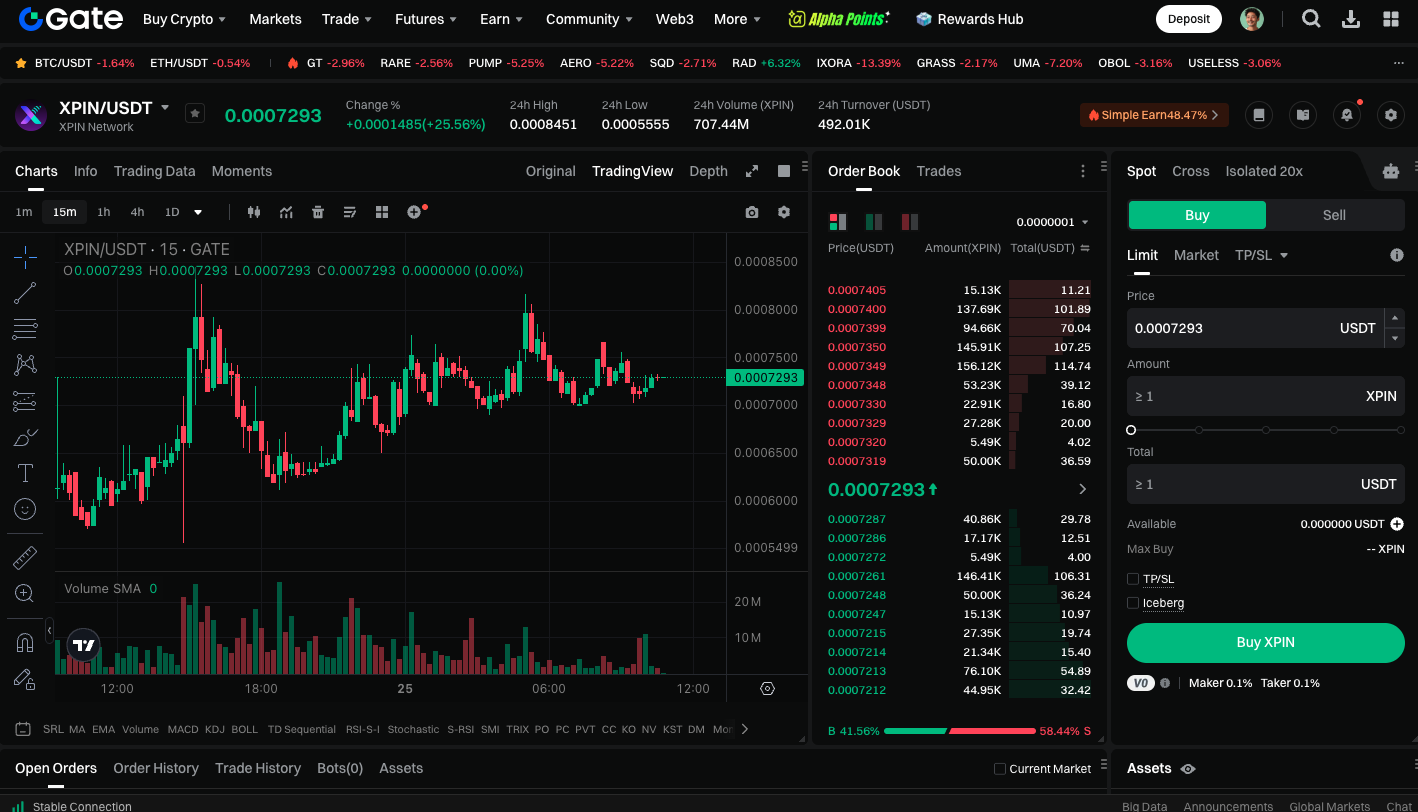Open the Order History tab
This screenshot has width=1418, height=812.
tap(156, 768)
